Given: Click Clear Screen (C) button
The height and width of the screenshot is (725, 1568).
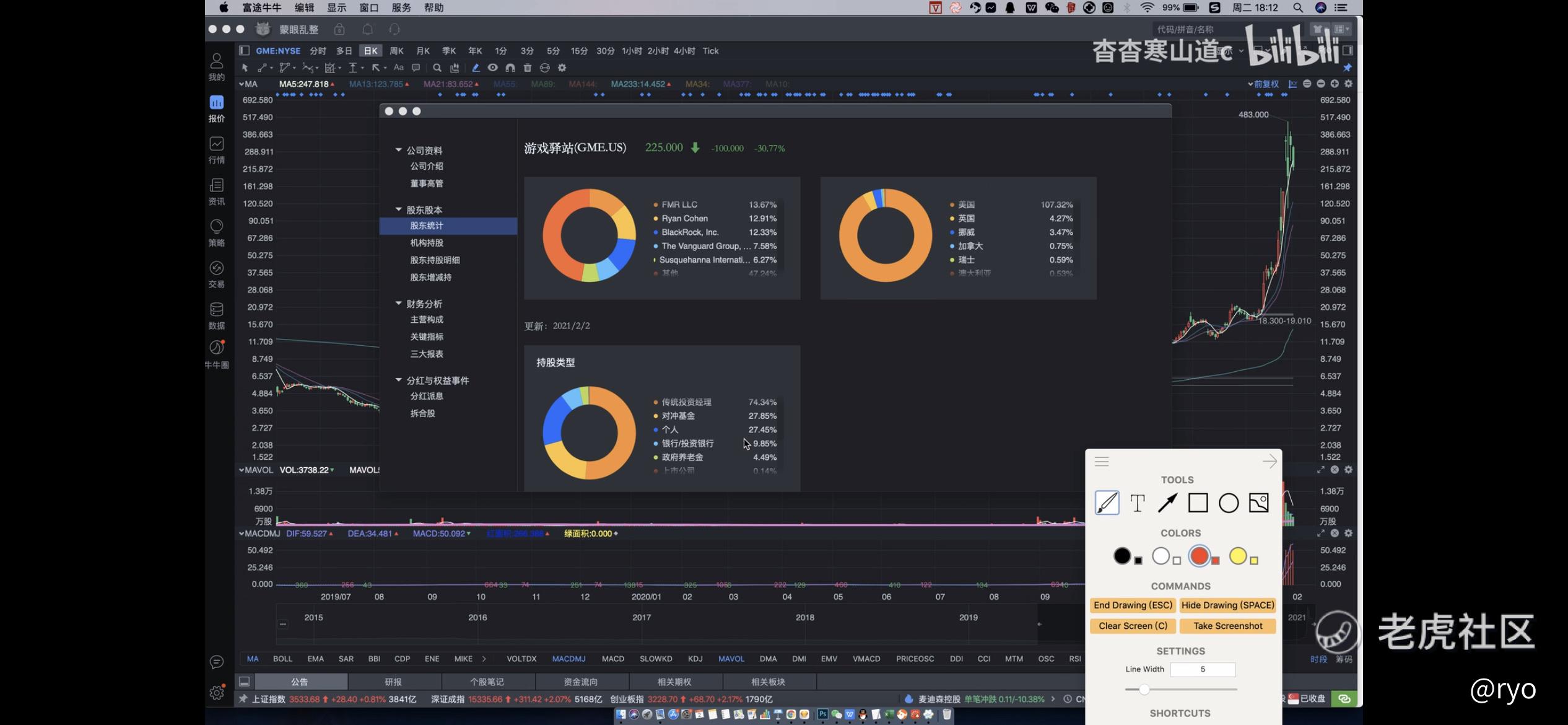Looking at the screenshot, I should (1133, 626).
